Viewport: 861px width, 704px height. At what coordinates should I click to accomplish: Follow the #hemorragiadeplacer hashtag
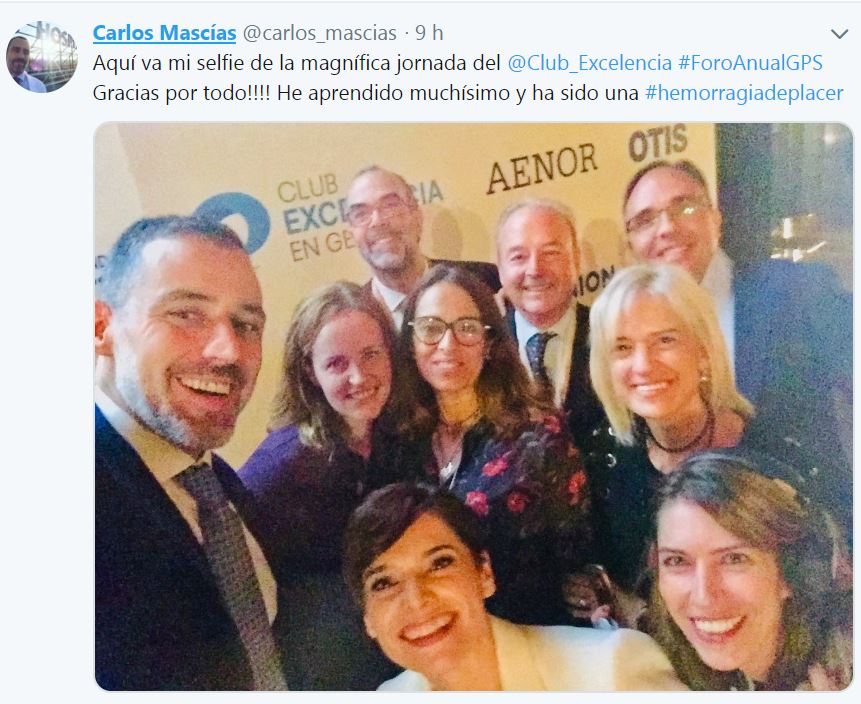[744, 93]
